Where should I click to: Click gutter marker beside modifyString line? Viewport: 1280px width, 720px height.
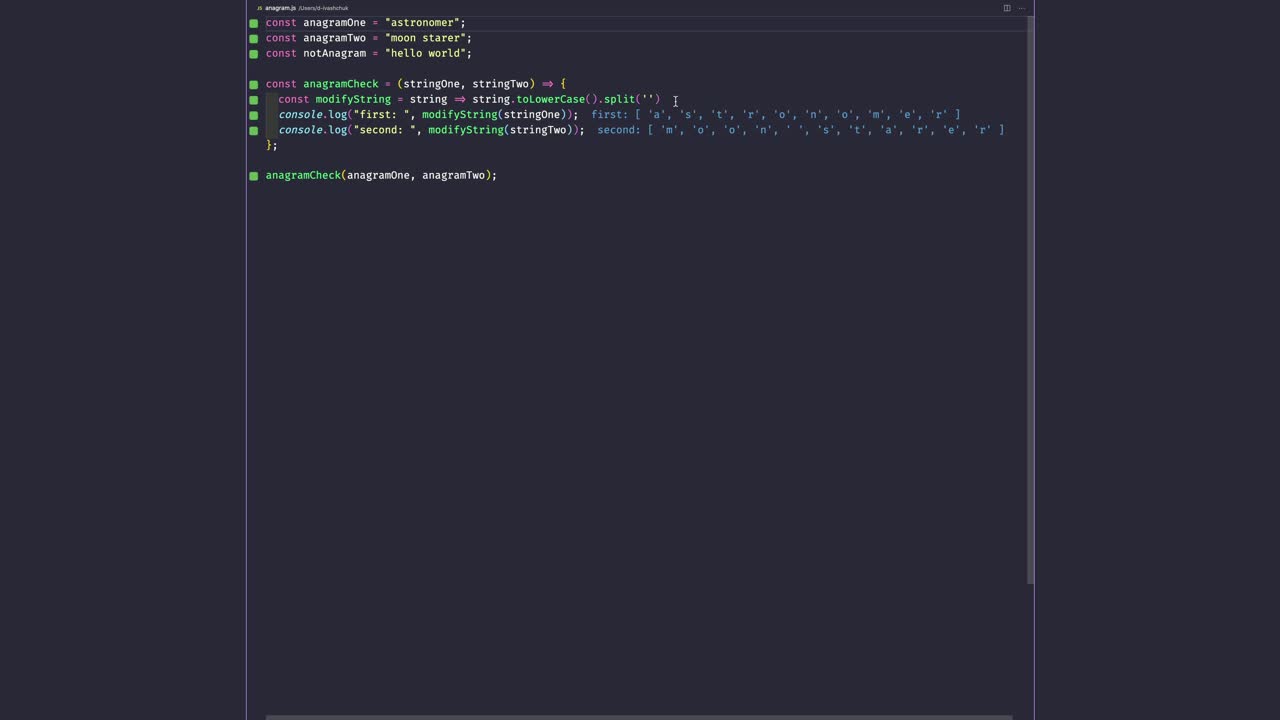254,100
